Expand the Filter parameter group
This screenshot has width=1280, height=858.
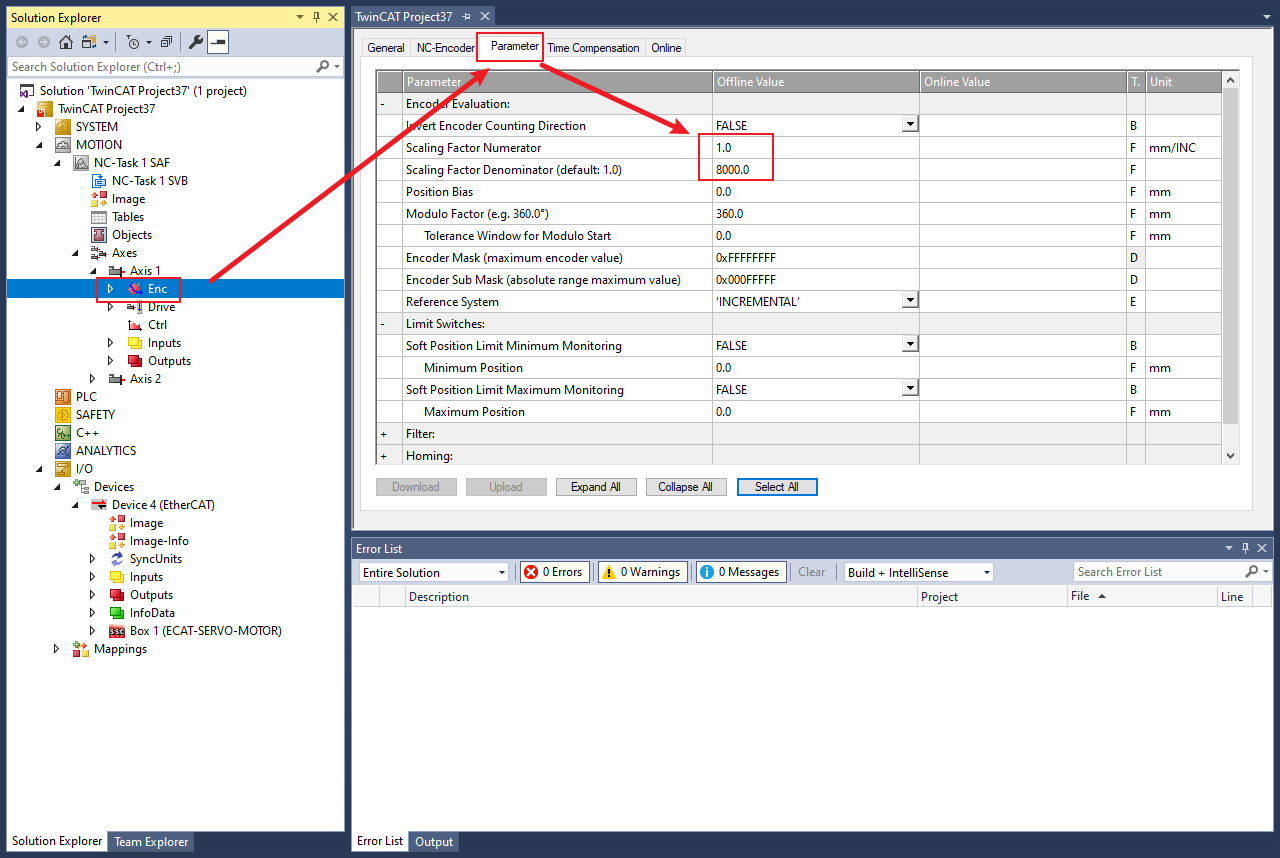383,434
